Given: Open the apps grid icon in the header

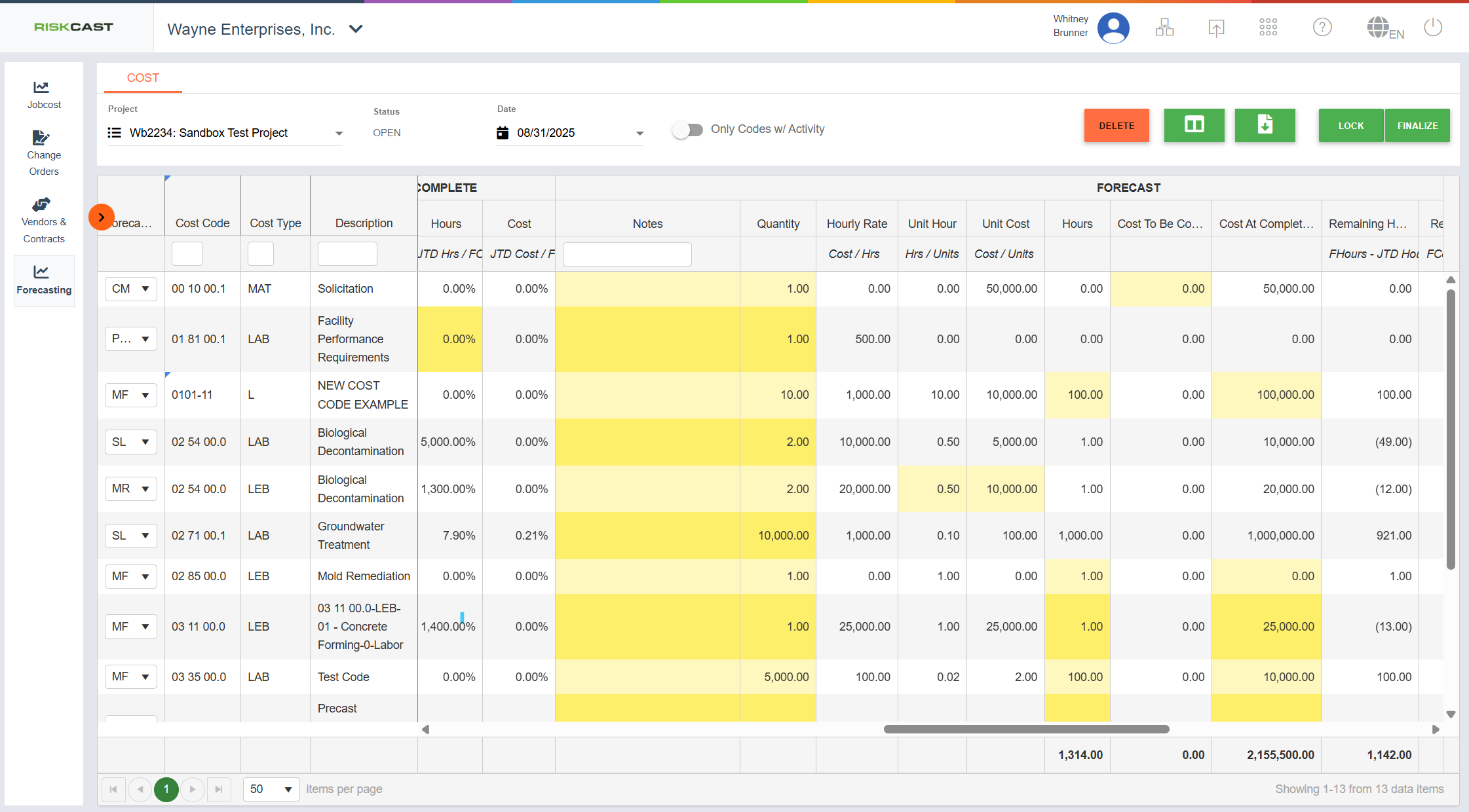Looking at the screenshot, I should [1267, 28].
